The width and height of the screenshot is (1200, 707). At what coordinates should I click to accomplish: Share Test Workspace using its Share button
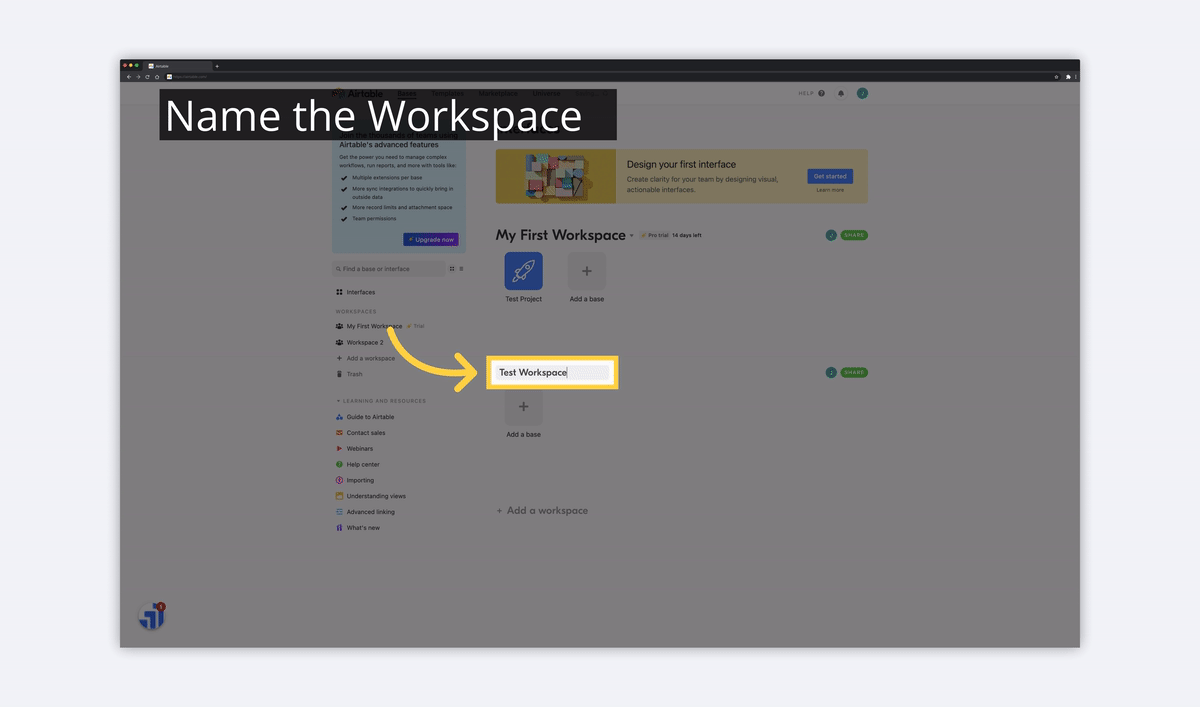coord(854,373)
